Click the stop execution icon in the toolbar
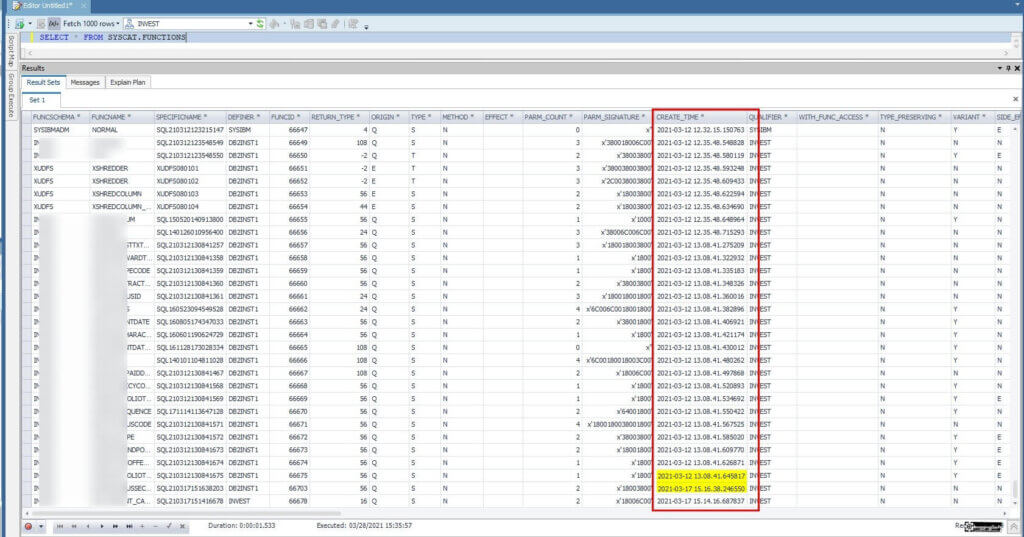Image resolution: width=1024 pixels, height=537 pixels. pos(41,24)
